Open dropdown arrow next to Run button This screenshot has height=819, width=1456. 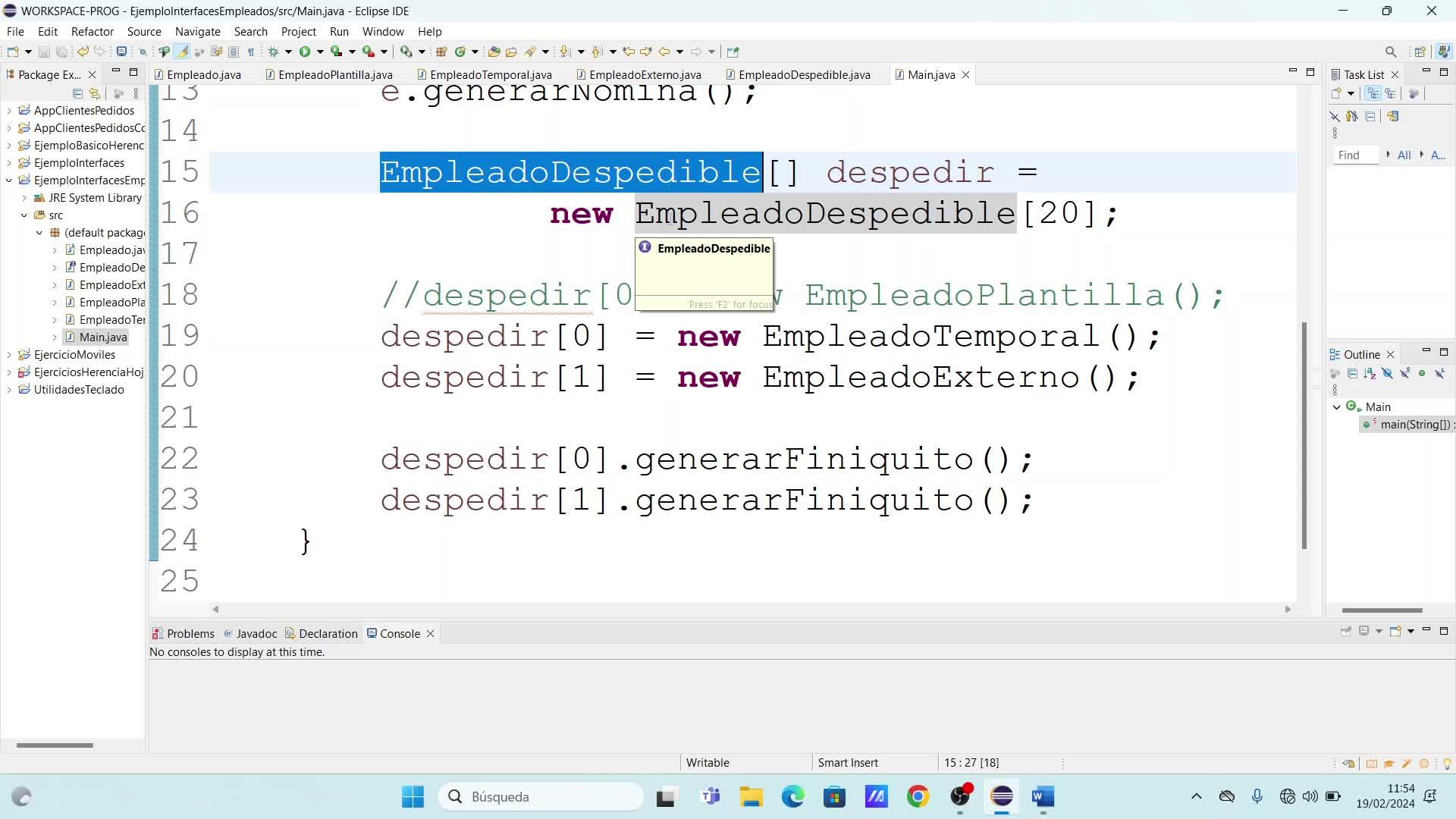320,52
